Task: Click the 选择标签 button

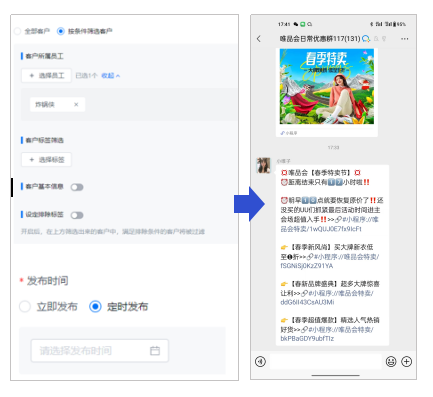Action: (46, 160)
